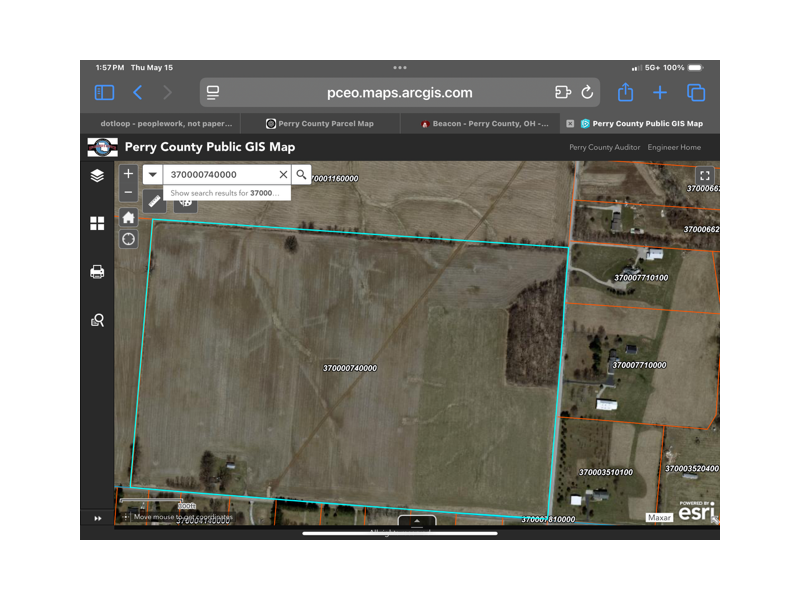800x600 pixels.
Task: Click the pceo.maps.arcgis.com address bar
Action: pyautogui.click(x=399, y=92)
